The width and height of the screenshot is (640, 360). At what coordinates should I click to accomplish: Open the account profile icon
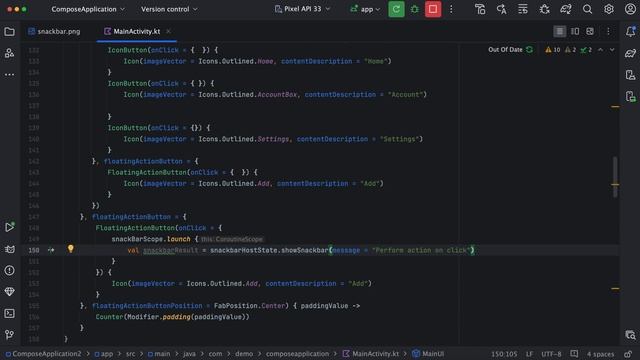click(630, 9)
